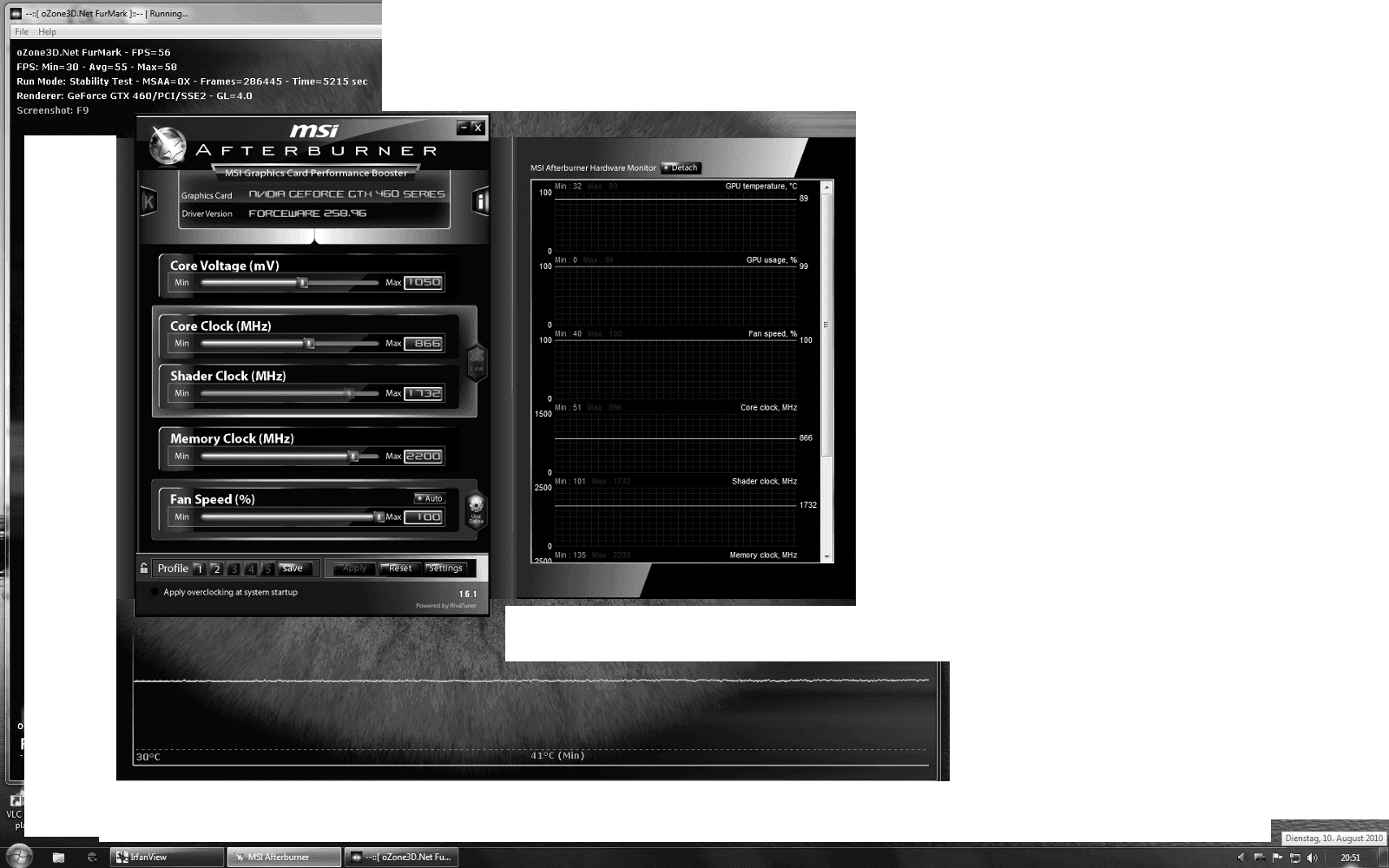Click the network icon in system tray

(1294, 858)
